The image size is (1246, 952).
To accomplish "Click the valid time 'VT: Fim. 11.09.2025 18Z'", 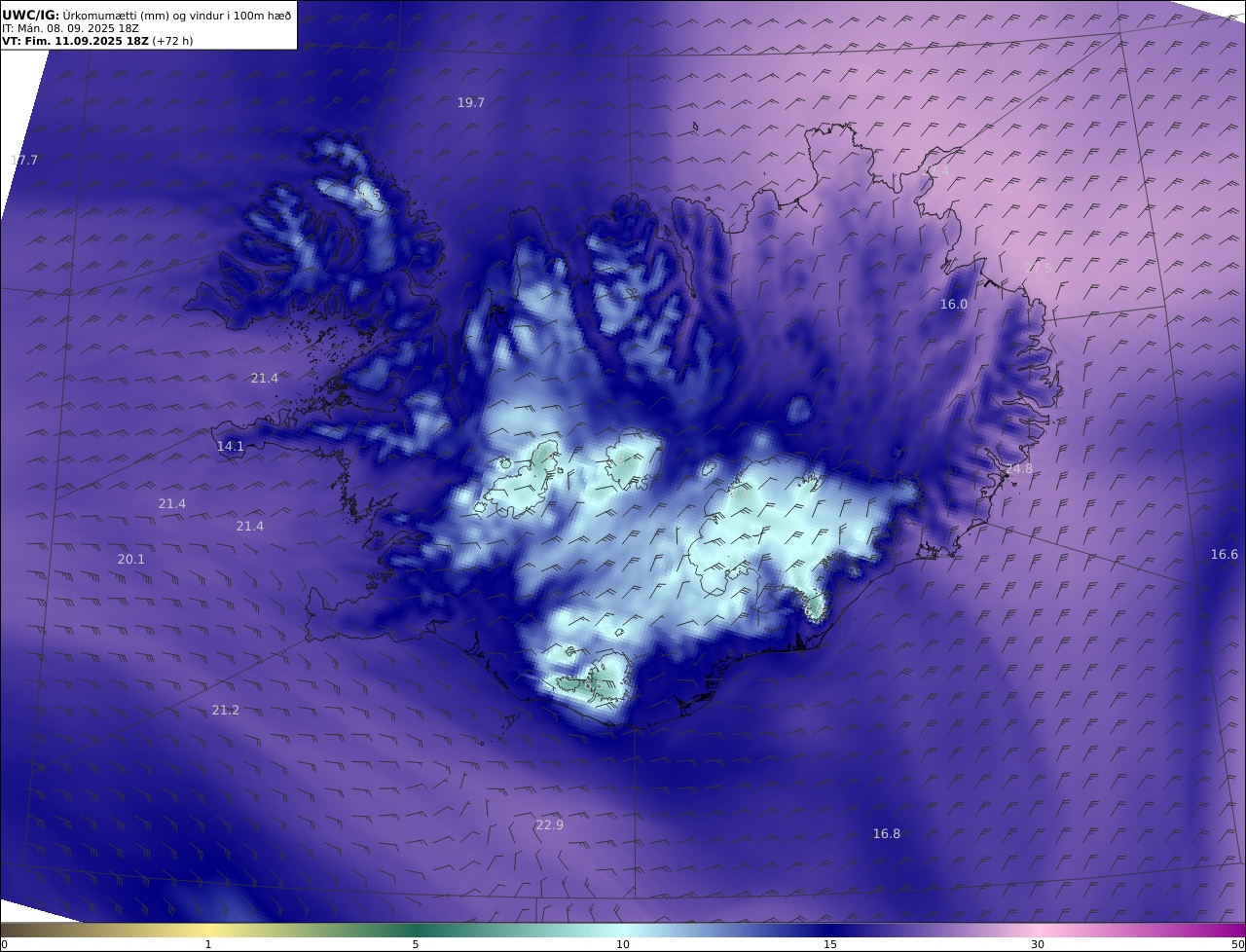I will tap(75, 41).
